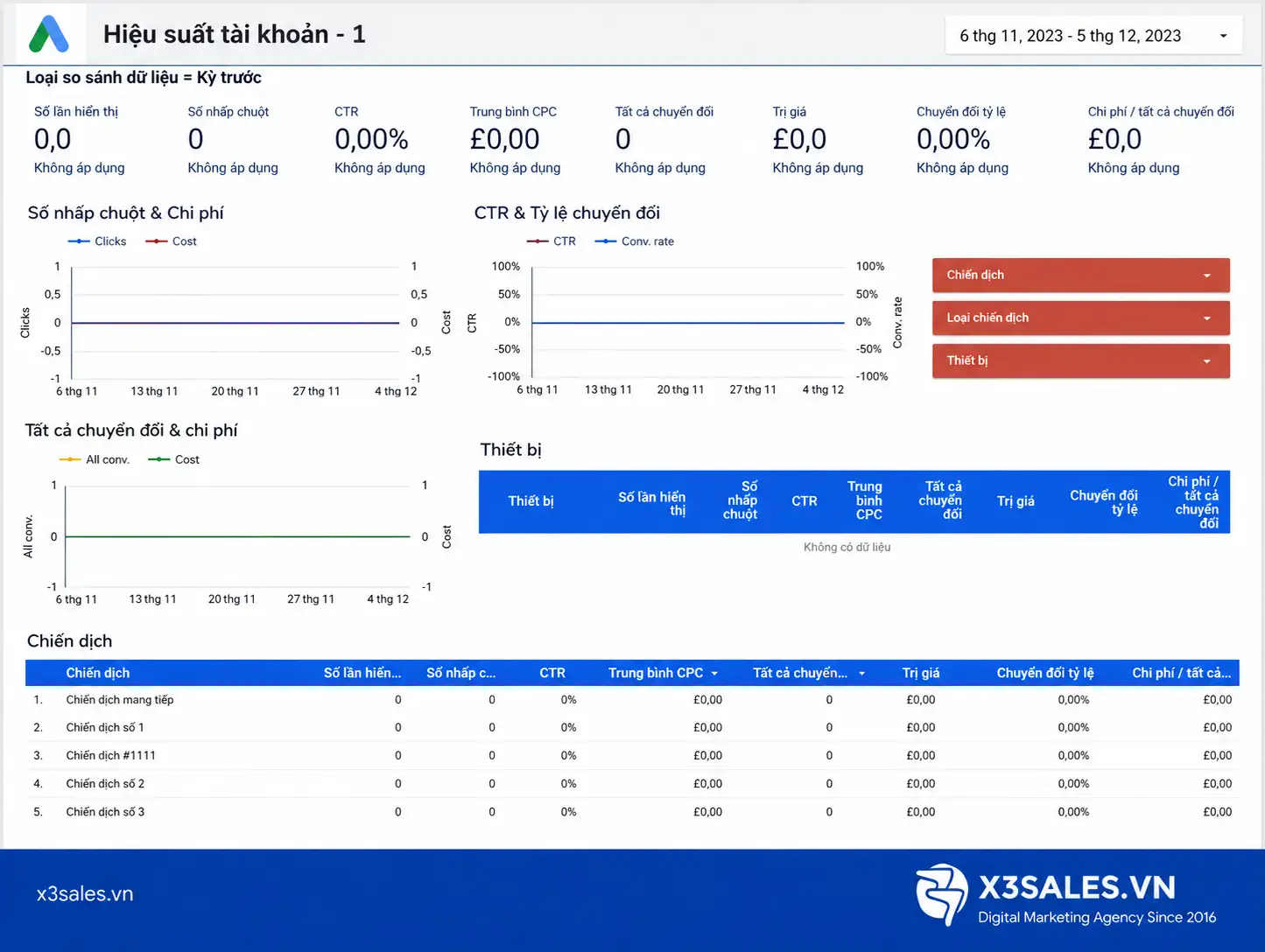Click the x3sales.vn footer link

click(85, 893)
